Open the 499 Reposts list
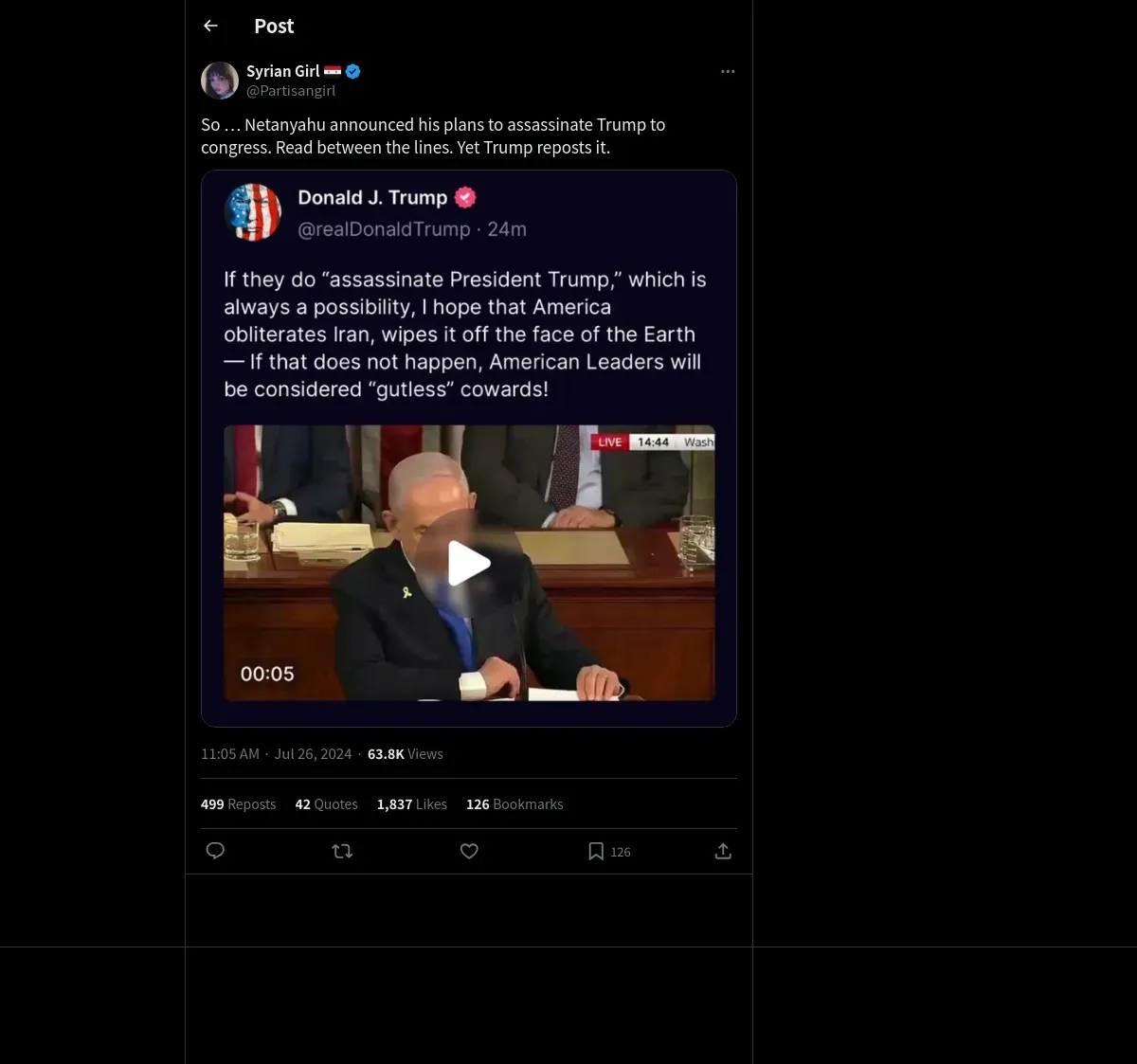The image size is (1137, 1064). 238,804
